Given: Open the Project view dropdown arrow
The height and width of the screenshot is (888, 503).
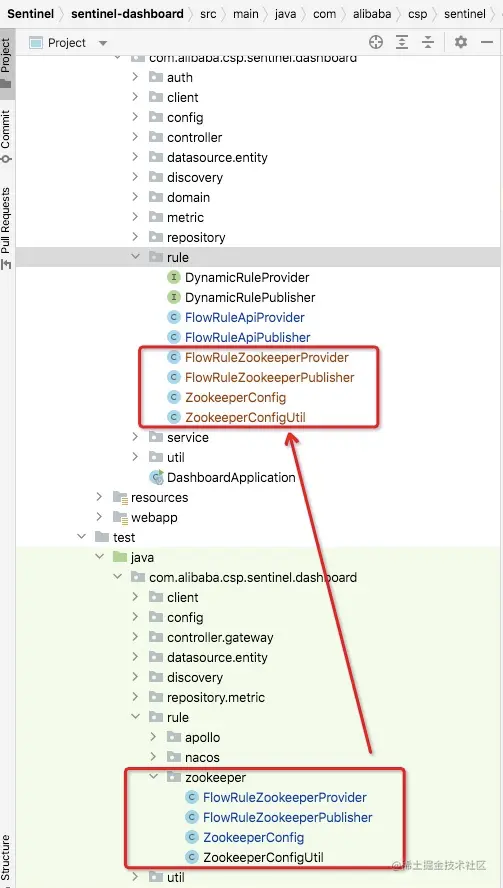Looking at the screenshot, I should click(103, 43).
